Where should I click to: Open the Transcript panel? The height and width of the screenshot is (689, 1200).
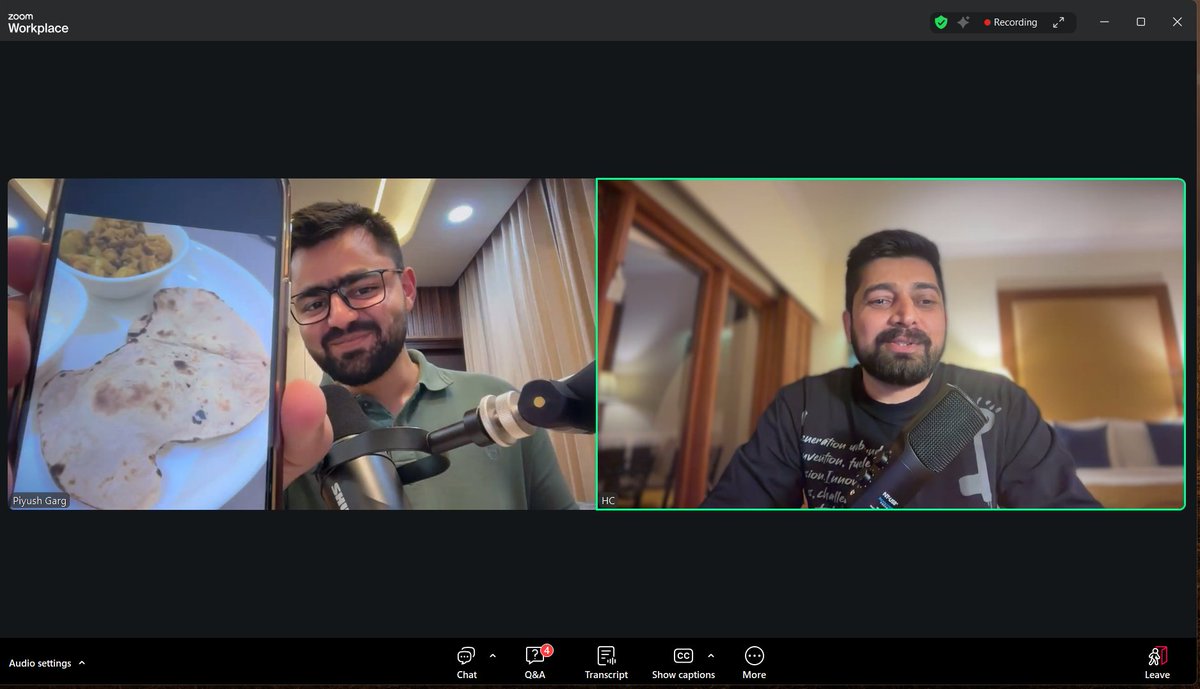pyautogui.click(x=606, y=662)
